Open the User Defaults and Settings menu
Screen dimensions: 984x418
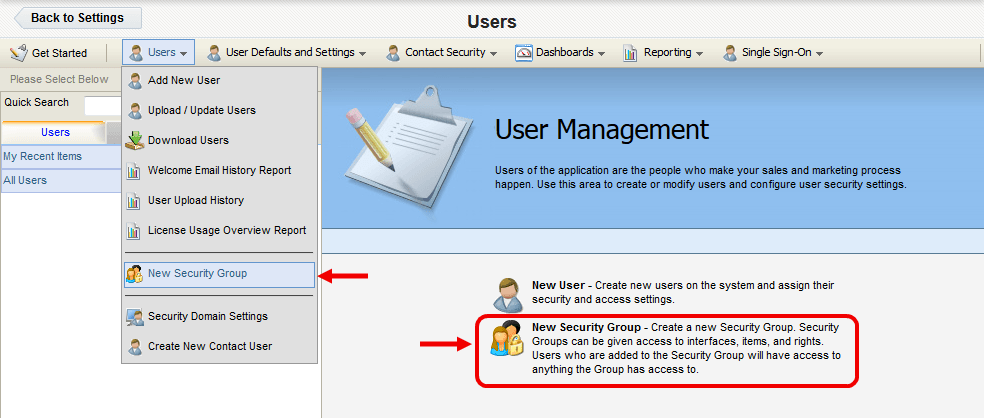[290, 53]
